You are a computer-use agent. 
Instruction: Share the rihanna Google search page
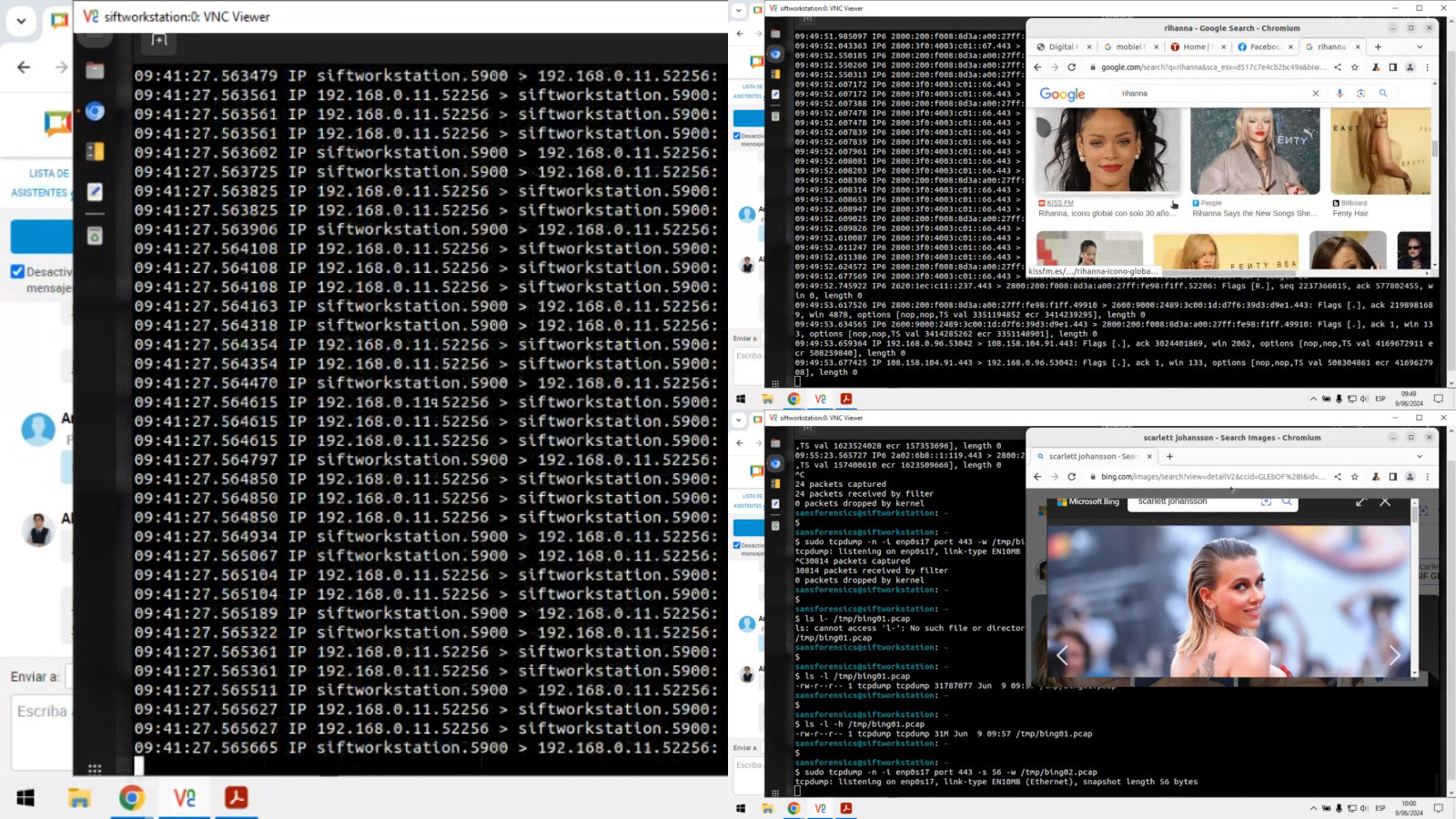tap(1338, 67)
